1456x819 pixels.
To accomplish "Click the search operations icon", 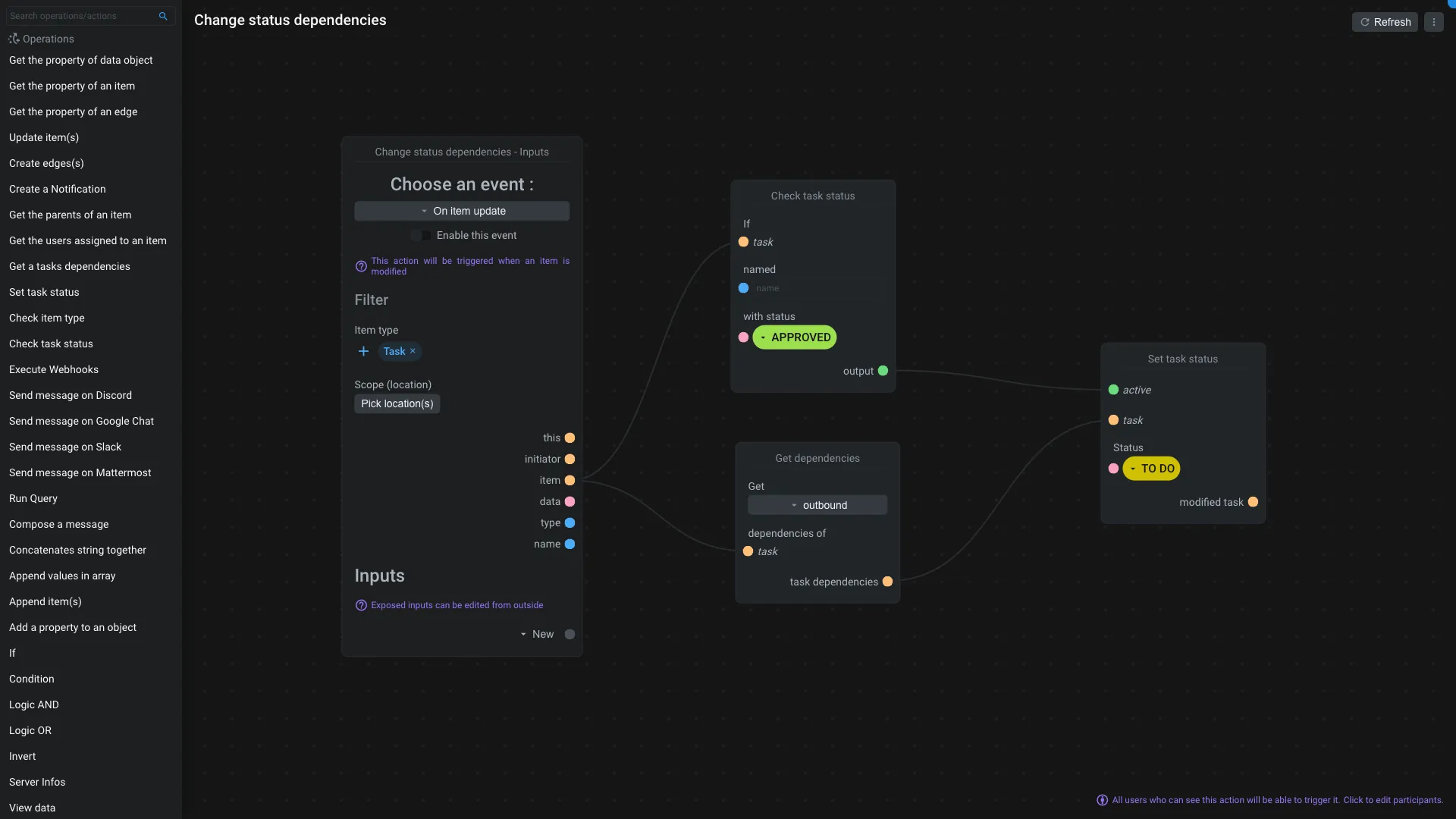I will [162, 15].
